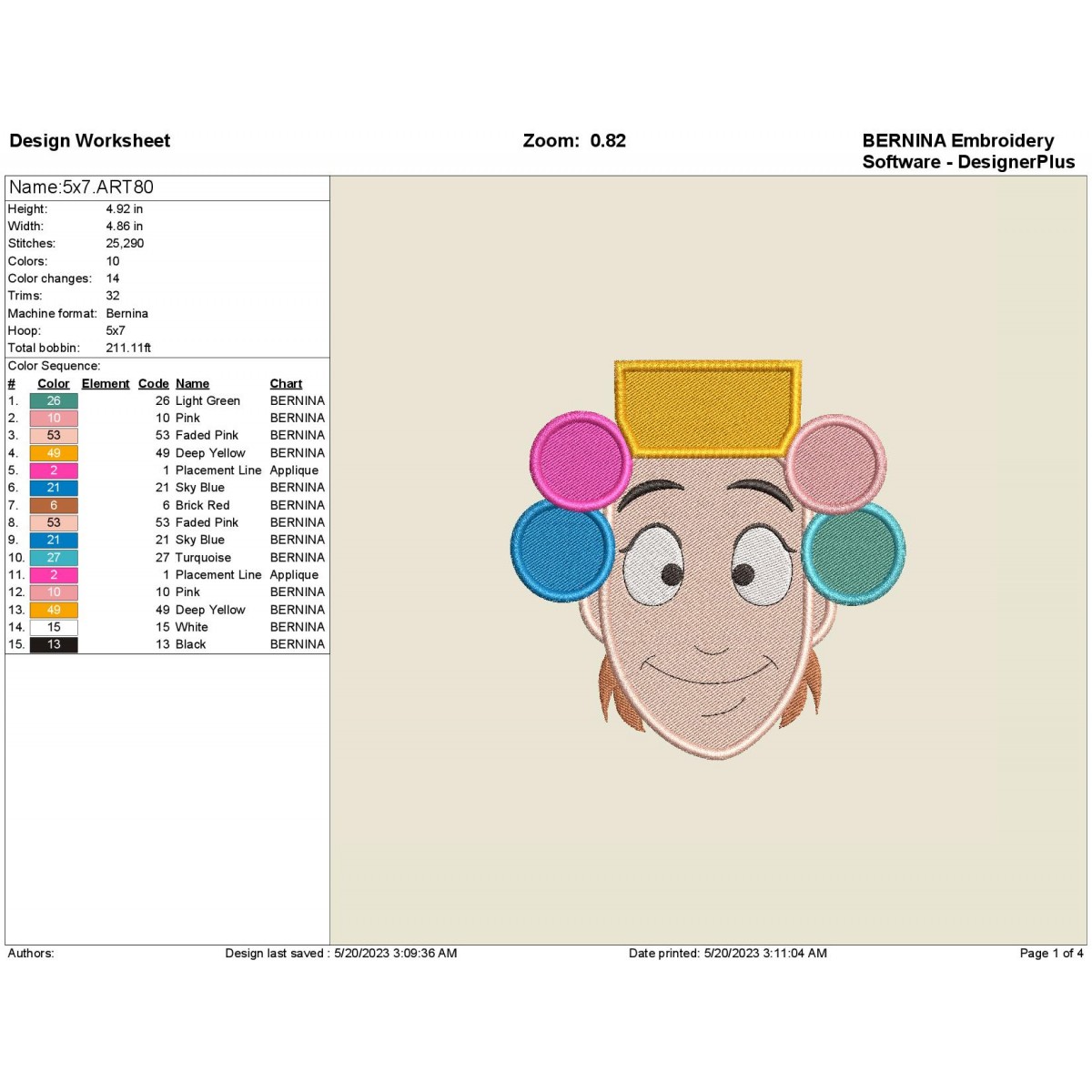Click the Sky Blue swatch in row 6

click(54, 488)
